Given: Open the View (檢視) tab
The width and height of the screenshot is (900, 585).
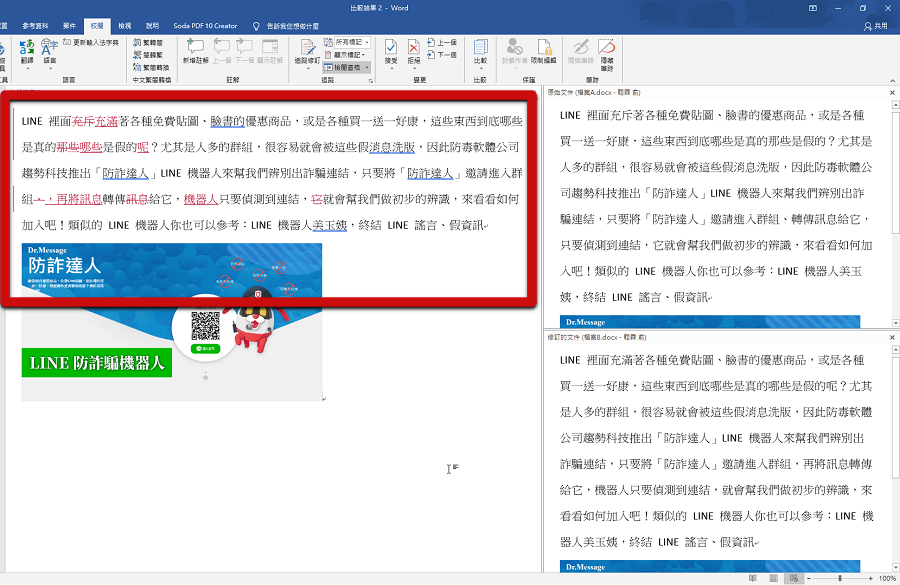Looking at the screenshot, I should [x=125, y=26].
